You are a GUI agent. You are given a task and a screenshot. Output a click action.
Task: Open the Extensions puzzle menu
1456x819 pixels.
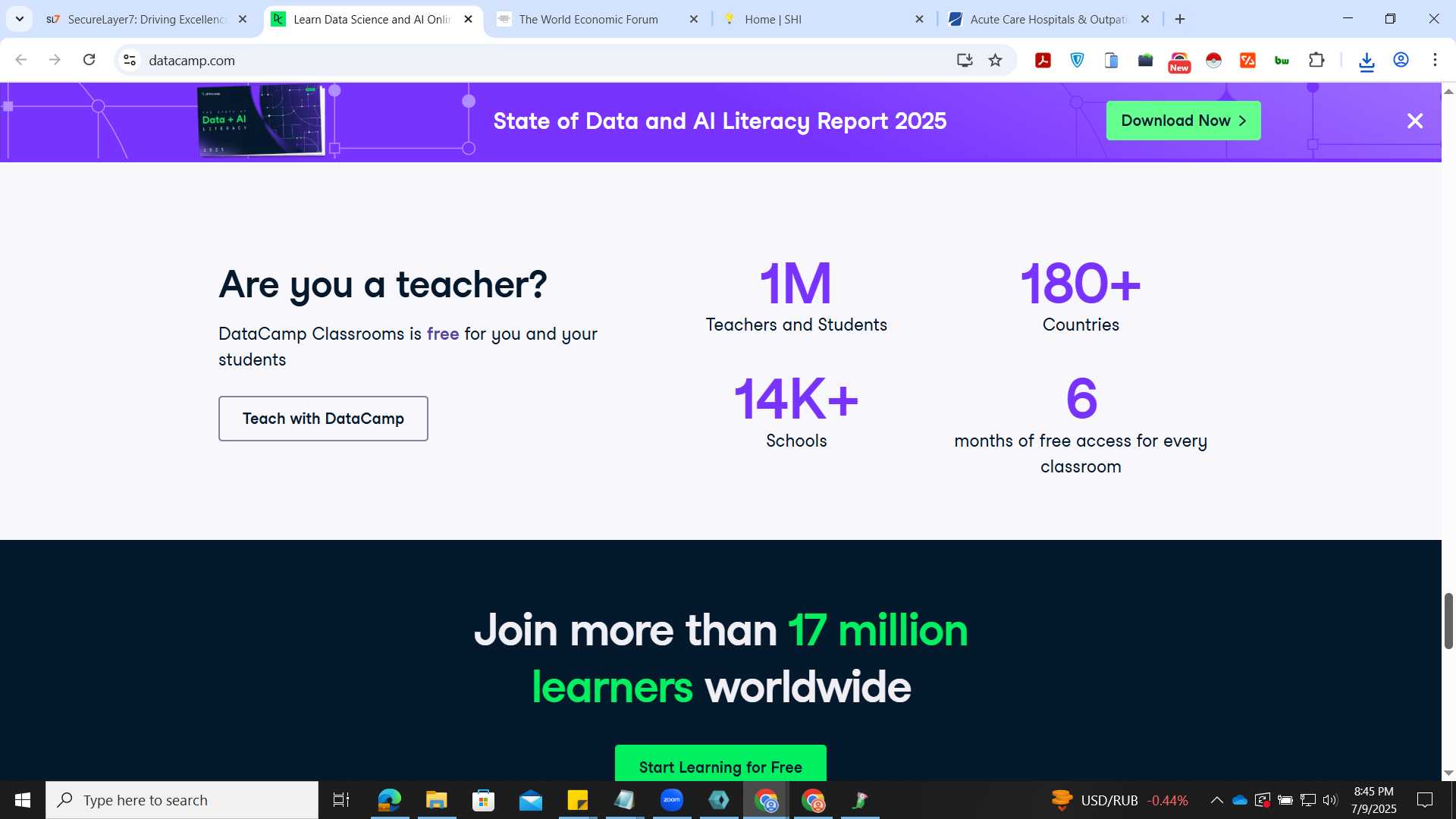pos(1316,60)
